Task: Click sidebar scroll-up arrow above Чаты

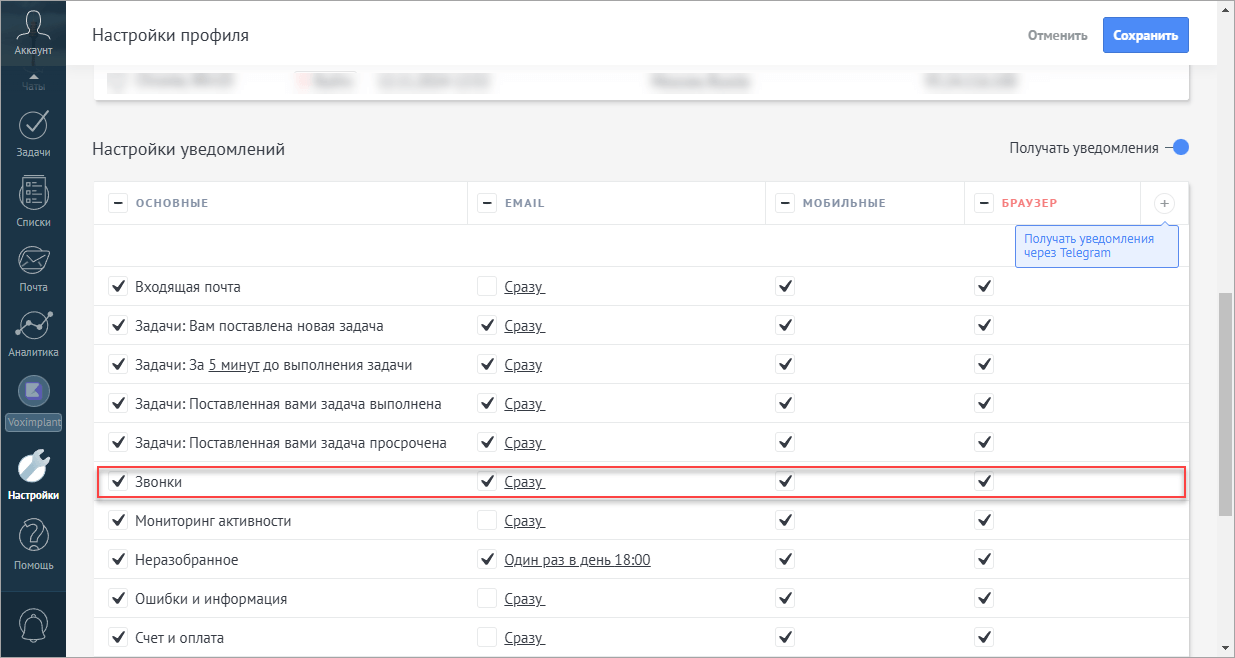Action: click(x=33, y=76)
